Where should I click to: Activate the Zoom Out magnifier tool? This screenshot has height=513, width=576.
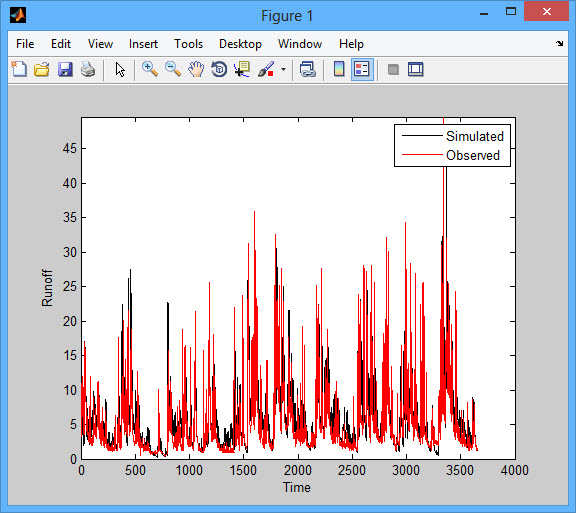point(173,69)
